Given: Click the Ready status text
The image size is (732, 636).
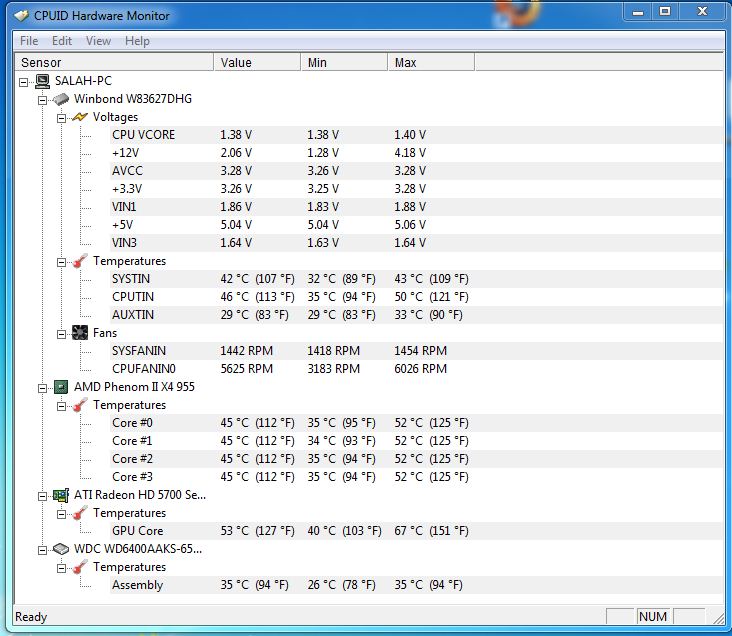Looking at the screenshot, I should pyautogui.click(x=31, y=617).
